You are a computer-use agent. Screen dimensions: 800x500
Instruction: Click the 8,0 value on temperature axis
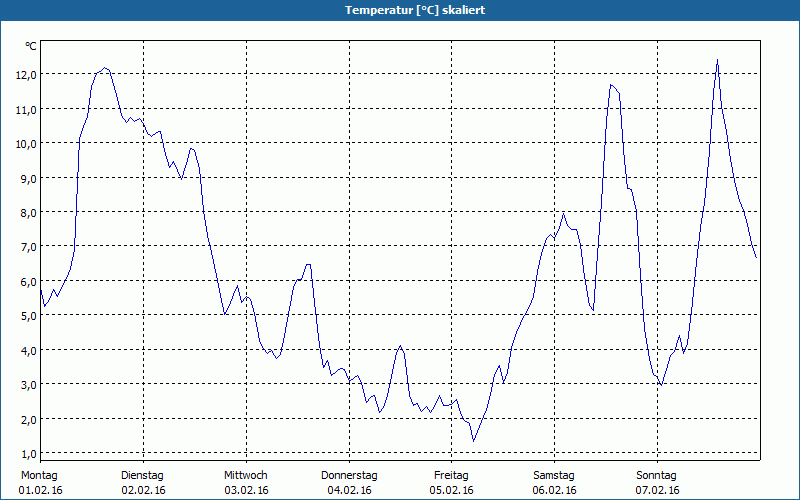(x=30, y=212)
